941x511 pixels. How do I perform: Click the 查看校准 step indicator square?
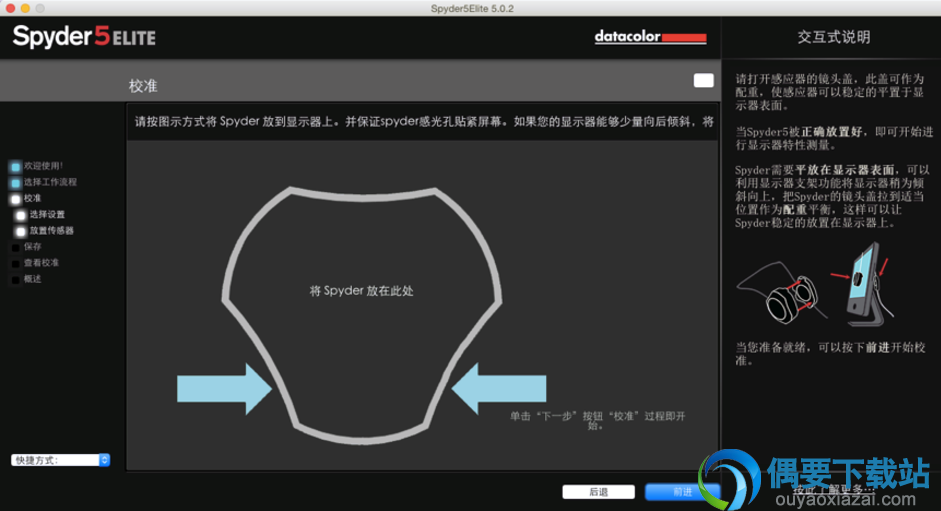tap(16, 264)
